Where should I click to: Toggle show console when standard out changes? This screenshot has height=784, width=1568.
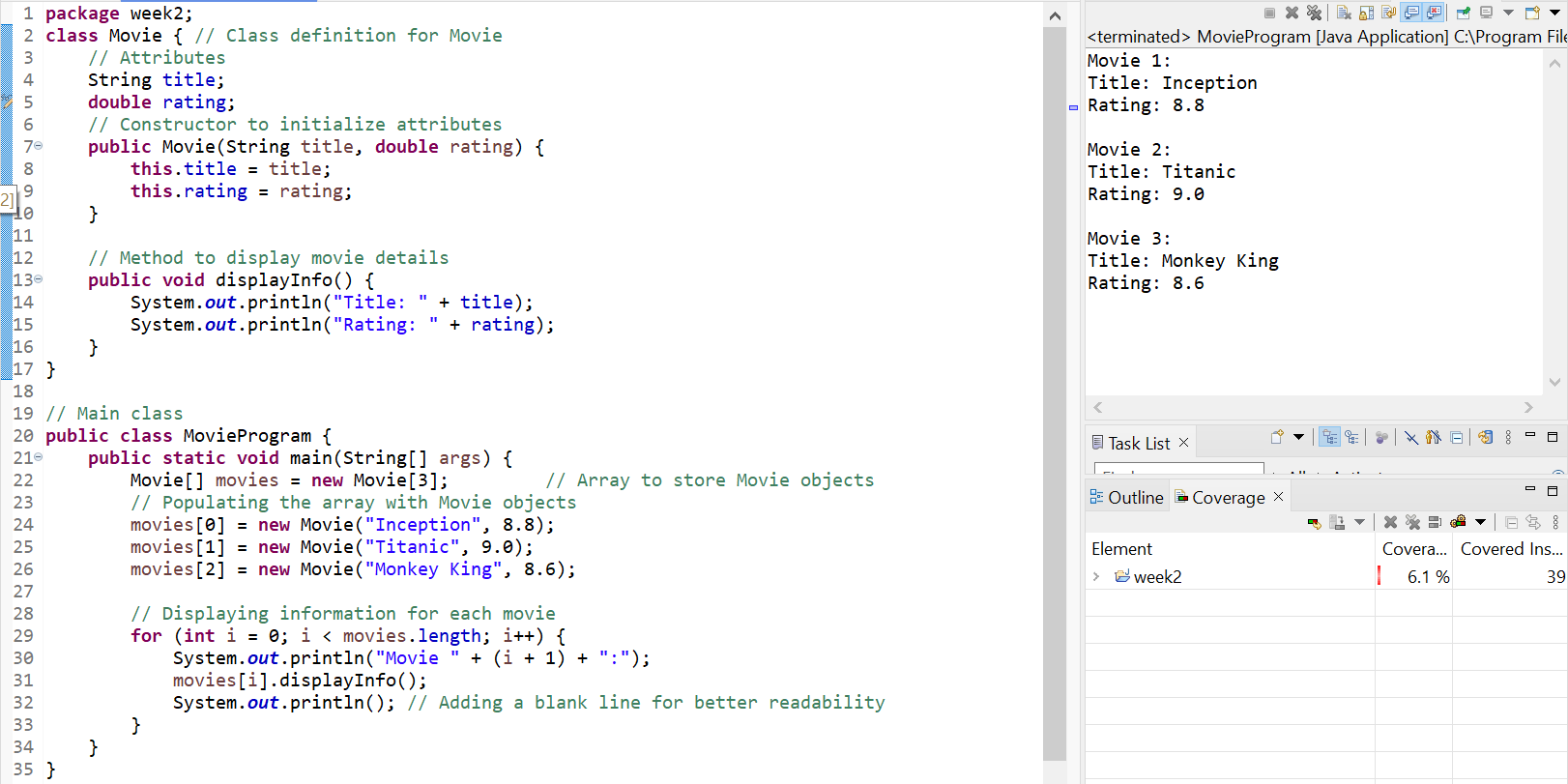click(1411, 13)
